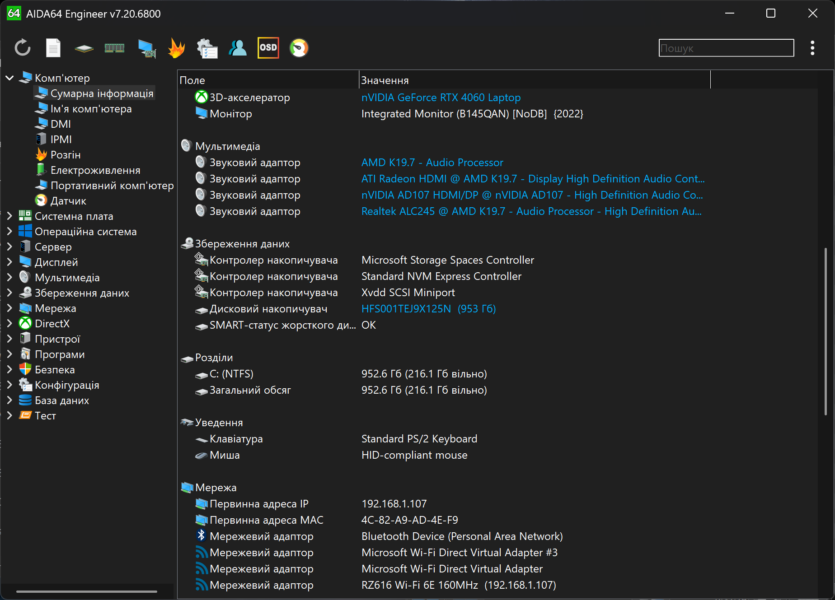Open nVIDIA AD107 HDMI/DP audio link
This screenshot has width=835, height=600.
click(532, 195)
